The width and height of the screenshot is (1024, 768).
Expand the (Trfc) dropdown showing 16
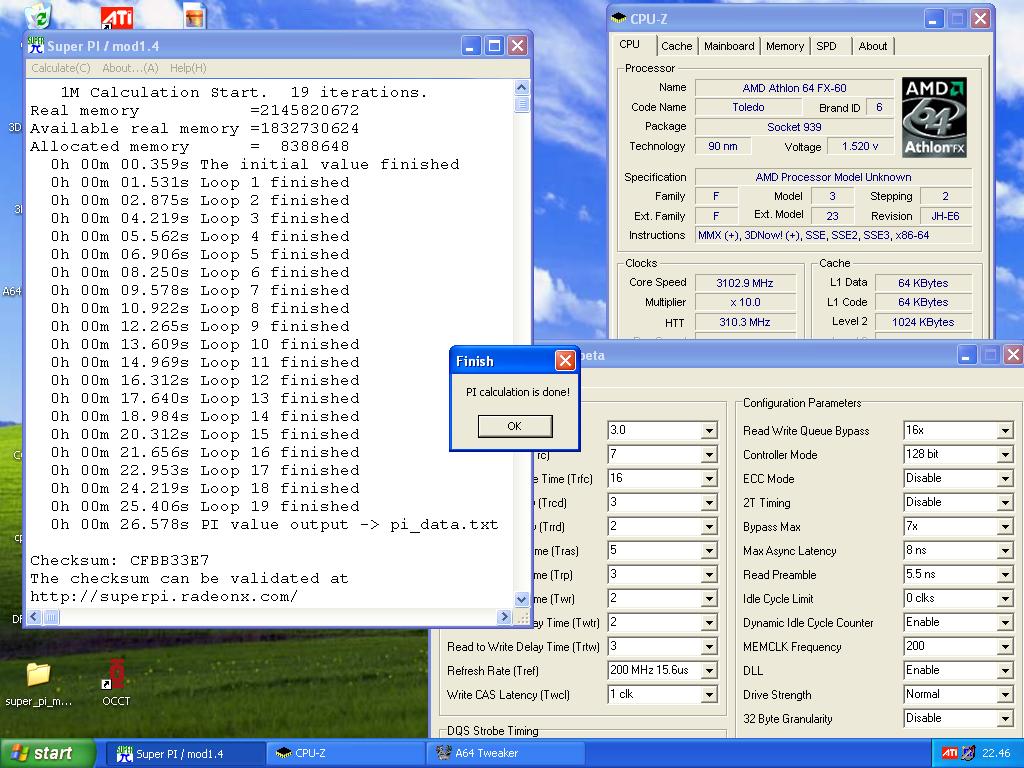[x=709, y=479]
